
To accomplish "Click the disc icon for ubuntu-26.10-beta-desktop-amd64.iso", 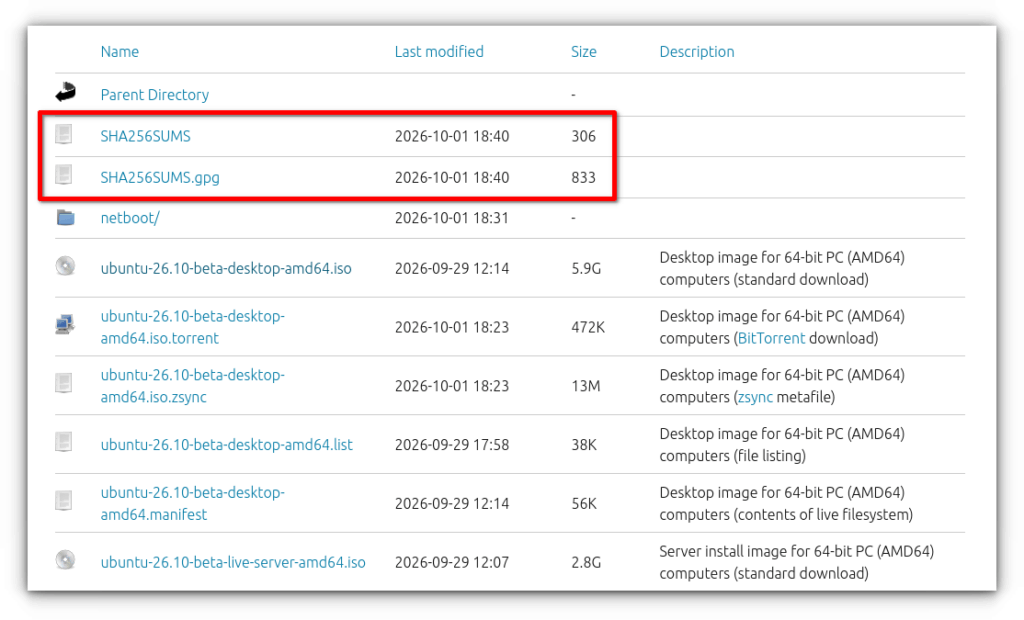I will (65, 266).
